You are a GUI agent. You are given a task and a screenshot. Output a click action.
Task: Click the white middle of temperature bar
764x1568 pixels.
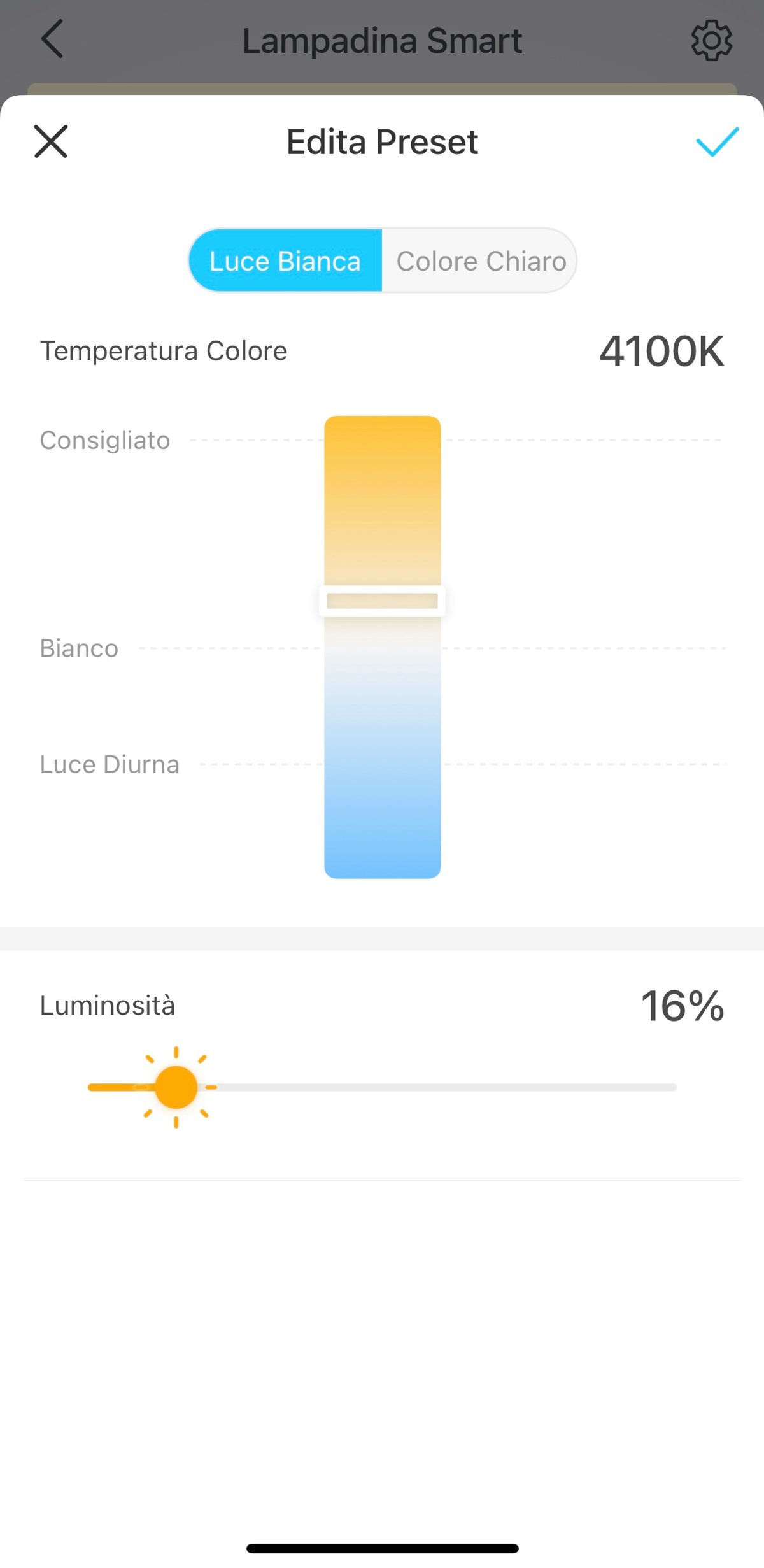pos(382,650)
